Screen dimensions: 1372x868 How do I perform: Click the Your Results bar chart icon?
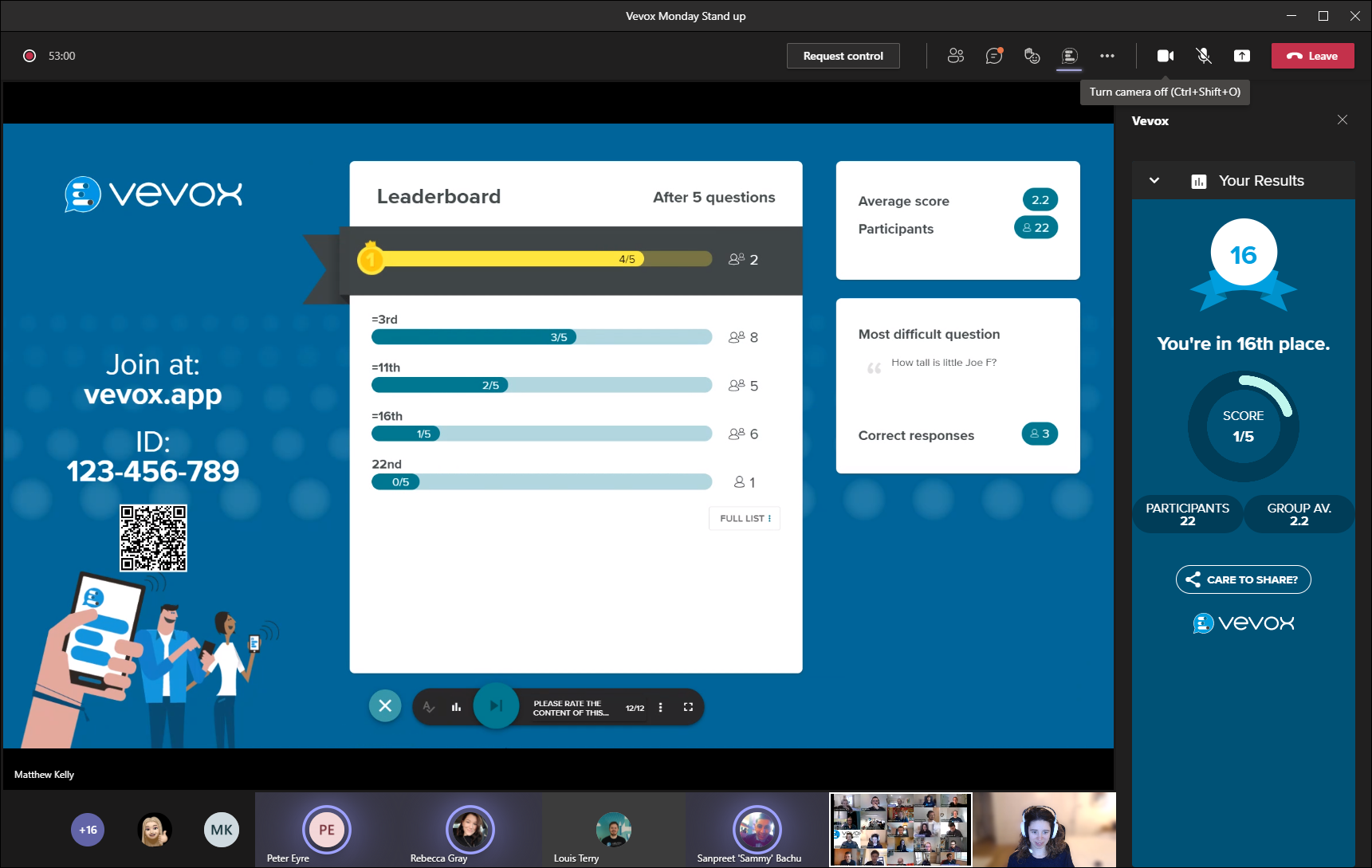coord(1200,180)
